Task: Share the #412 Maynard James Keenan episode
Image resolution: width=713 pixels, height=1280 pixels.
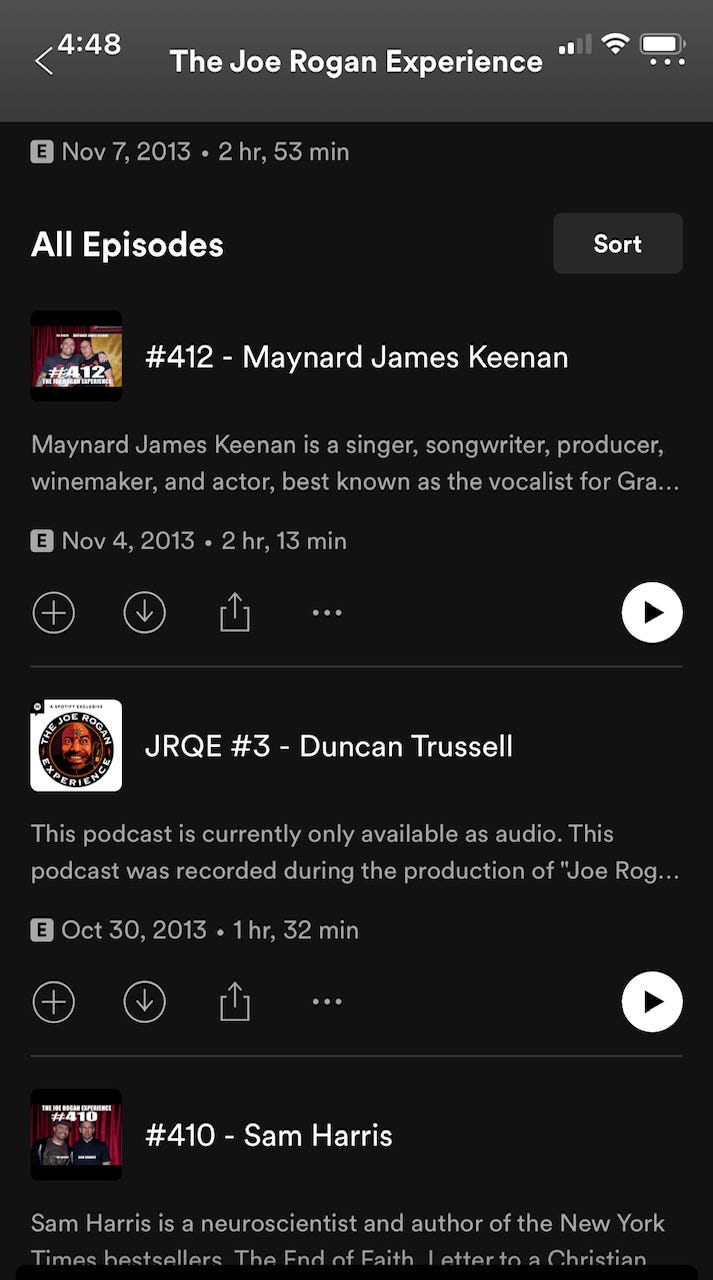Action: click(234, 612)
